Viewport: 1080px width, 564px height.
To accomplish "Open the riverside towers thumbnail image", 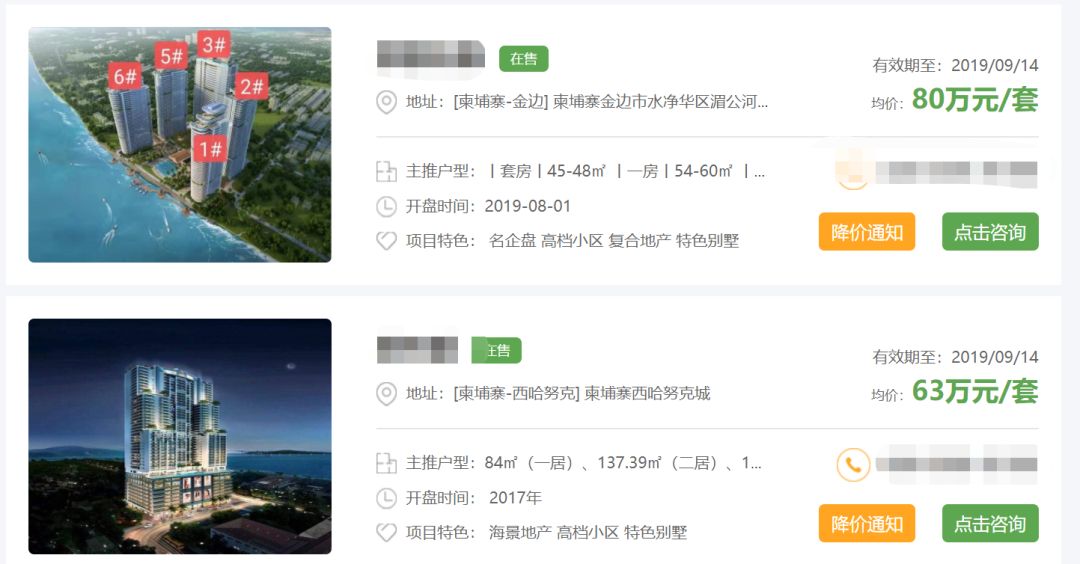I will click(x=180, y=145).
